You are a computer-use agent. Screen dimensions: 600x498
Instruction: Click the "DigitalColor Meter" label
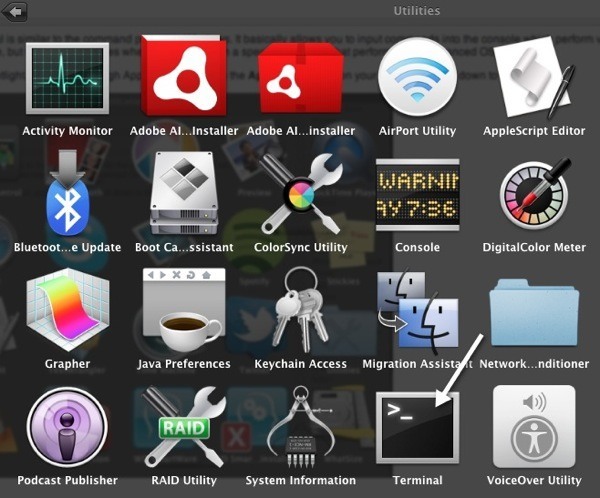(x=534, y=247)
